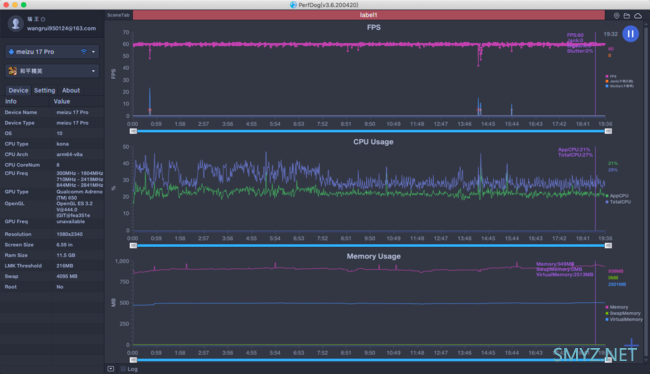Screen dimensions: 650x374
Task: Select the CPU CoreNum row
Action: click(x=52, y=165)
